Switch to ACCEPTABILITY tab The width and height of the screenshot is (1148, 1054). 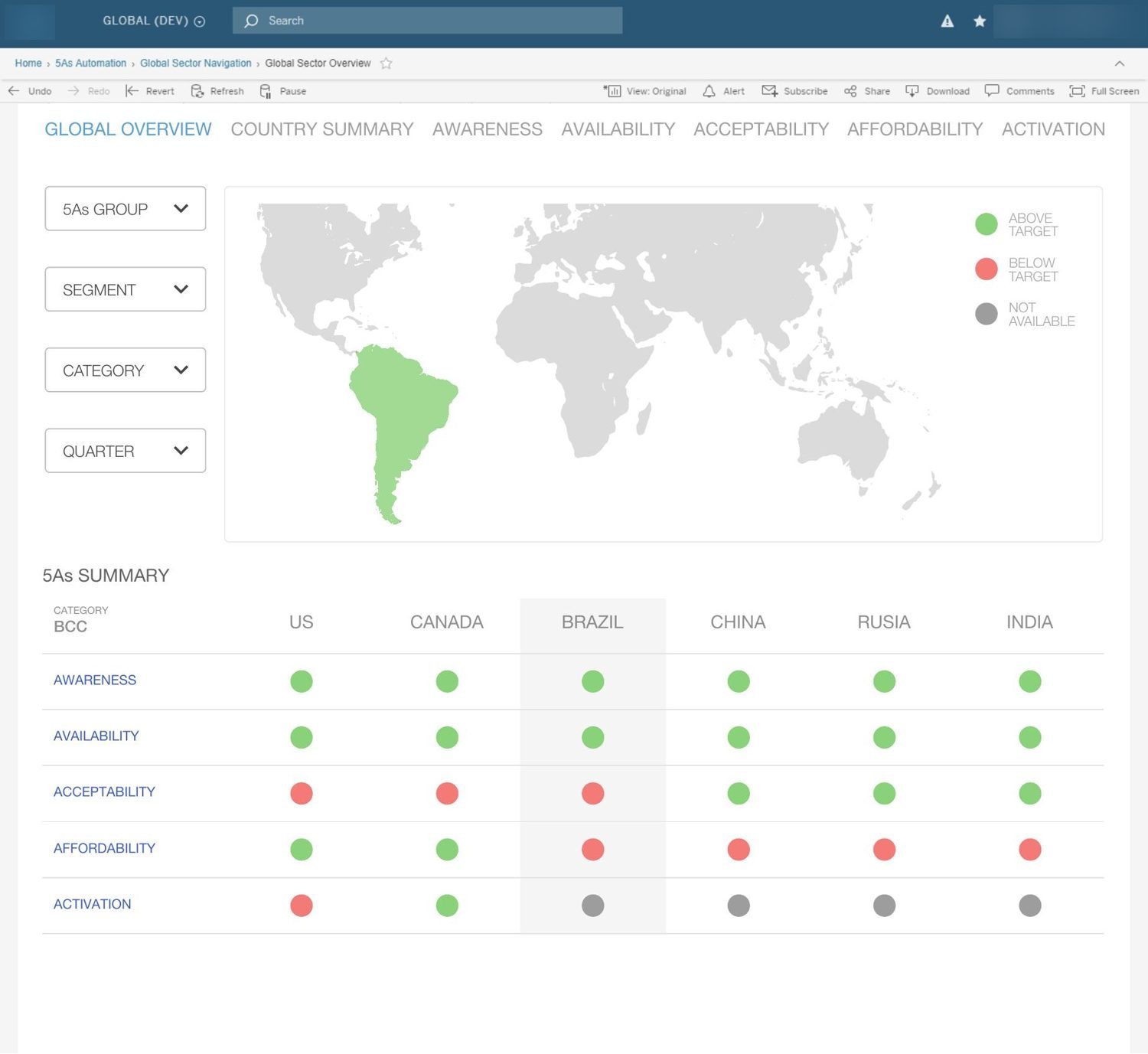coord(762,129)
